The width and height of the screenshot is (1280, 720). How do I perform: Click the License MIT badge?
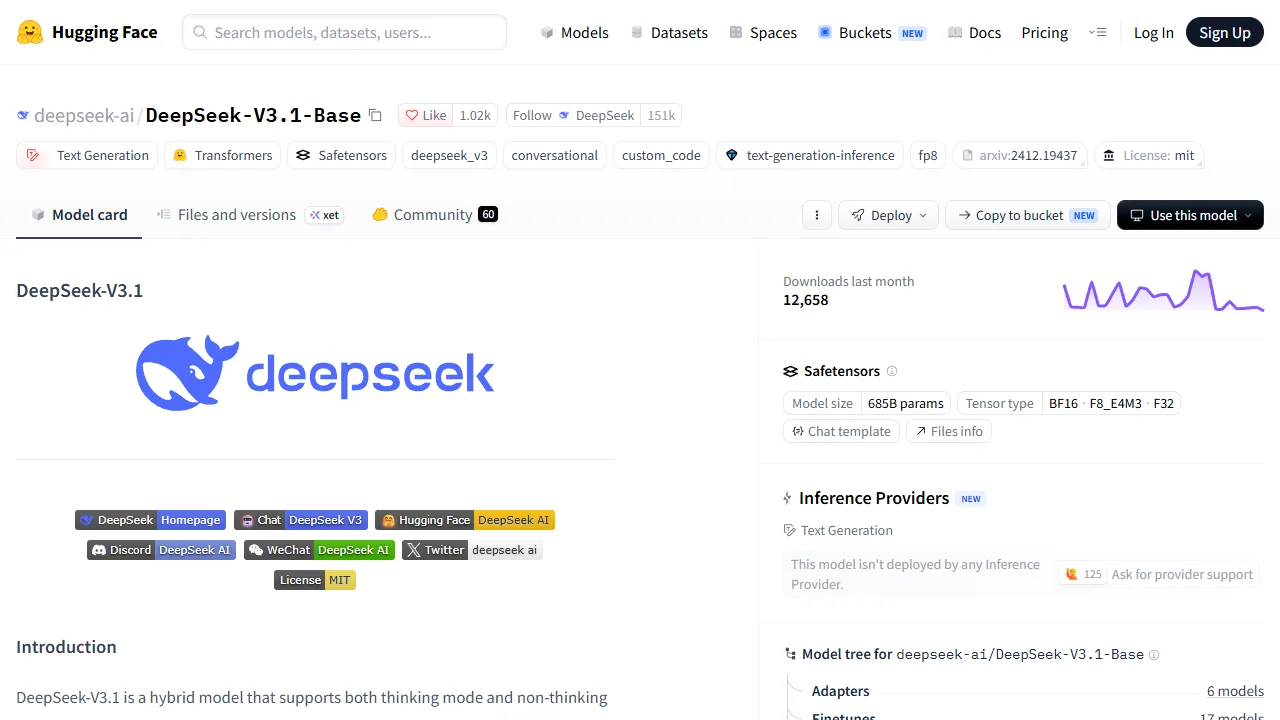tap(315, 580)
